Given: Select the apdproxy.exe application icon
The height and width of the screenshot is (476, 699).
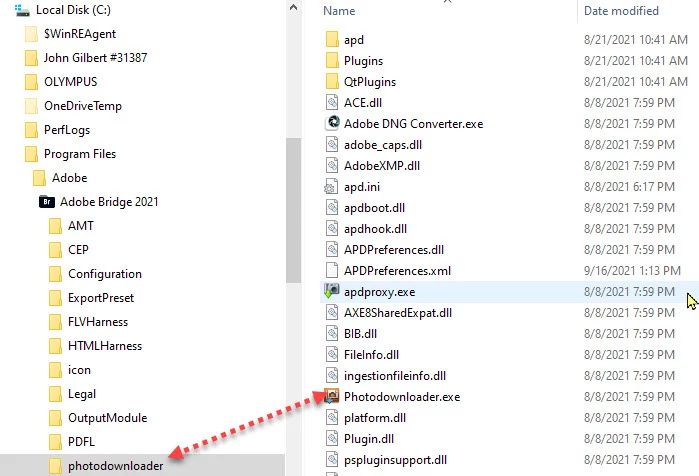Looking at the screenshot, I should 332,291.
